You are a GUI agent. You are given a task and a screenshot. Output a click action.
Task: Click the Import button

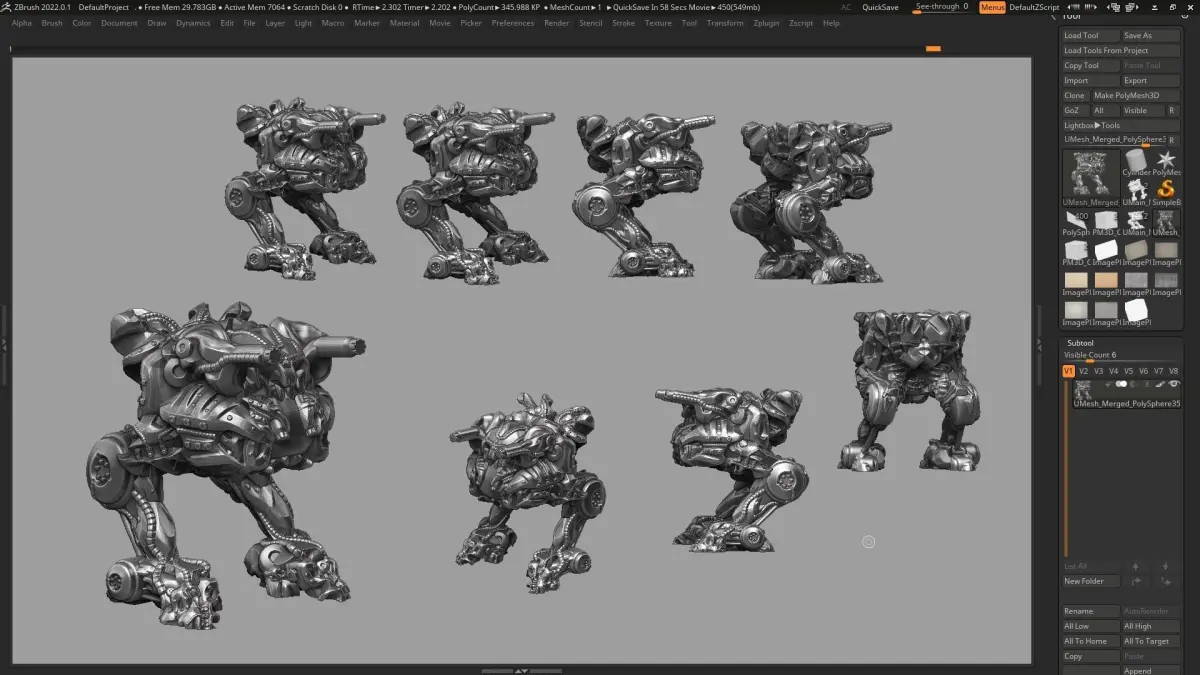point(1091,80)
